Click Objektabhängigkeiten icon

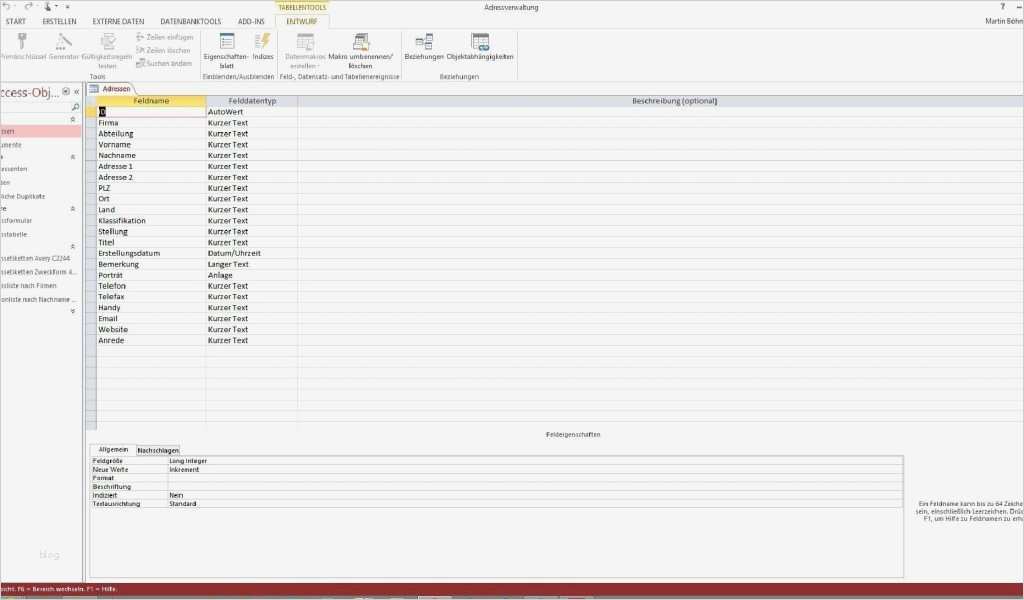[x=480, y=42]
